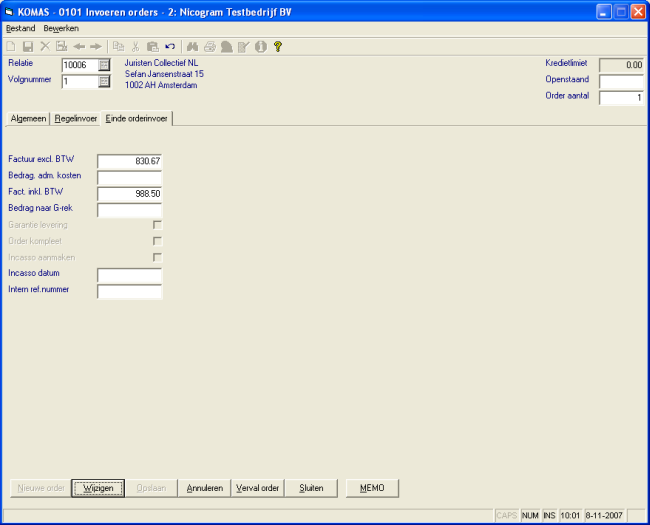
Task: Select the Einde orderinvoer tab
Action: pos(136,119)
